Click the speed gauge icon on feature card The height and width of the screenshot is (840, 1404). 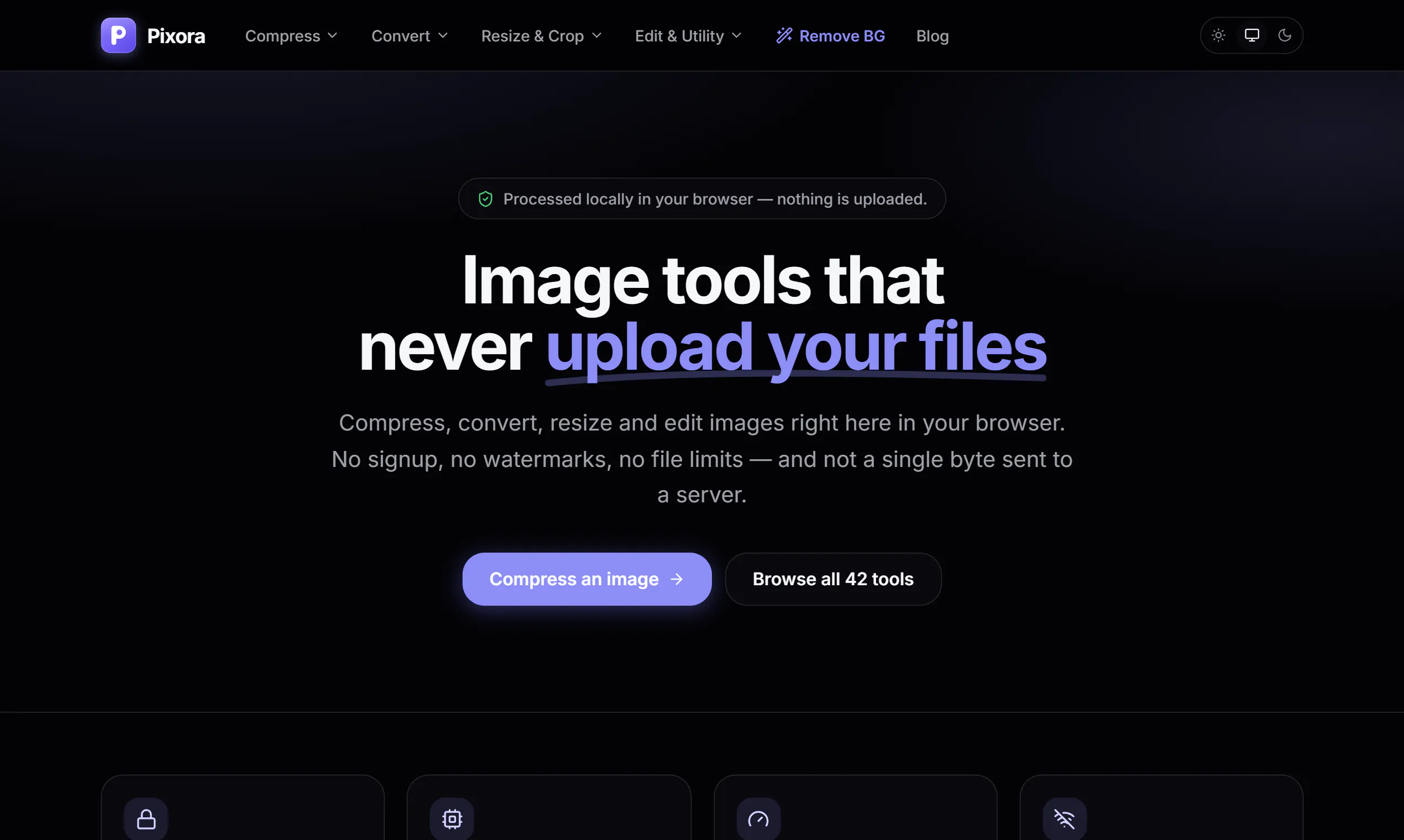point(758,818)
